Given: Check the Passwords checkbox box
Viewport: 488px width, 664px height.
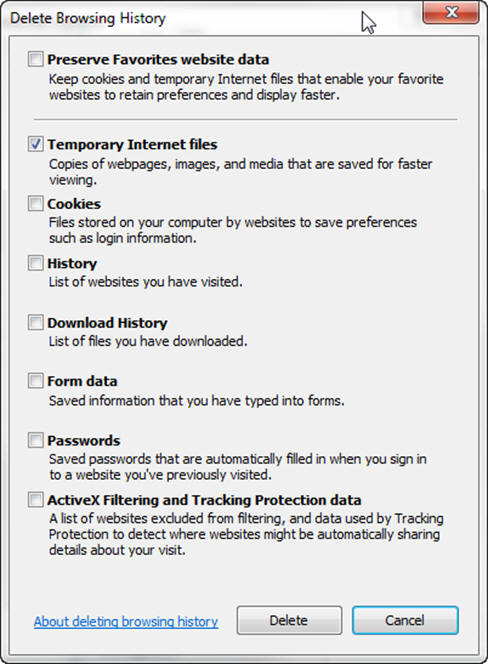Looking at the screenshot, I should [36, 440].
